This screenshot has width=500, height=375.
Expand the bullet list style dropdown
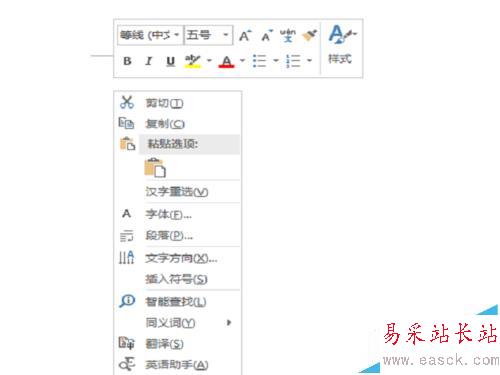click(x=276, y=61)
